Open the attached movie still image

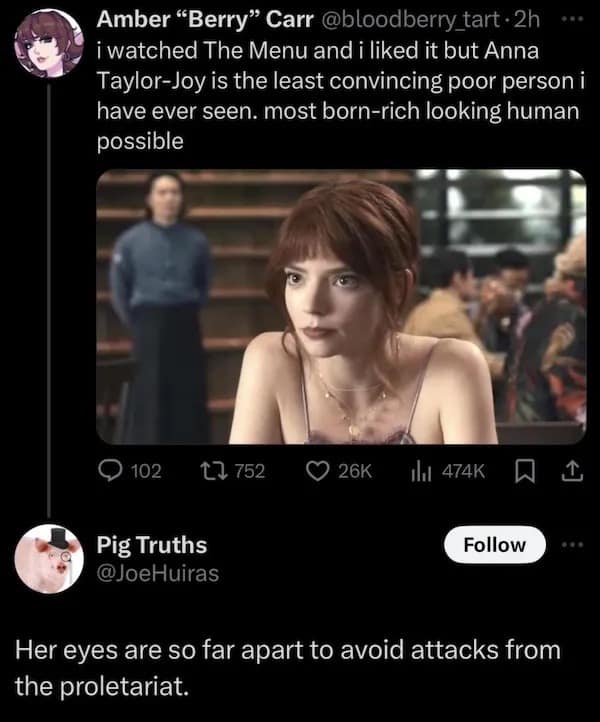point(340,306)
